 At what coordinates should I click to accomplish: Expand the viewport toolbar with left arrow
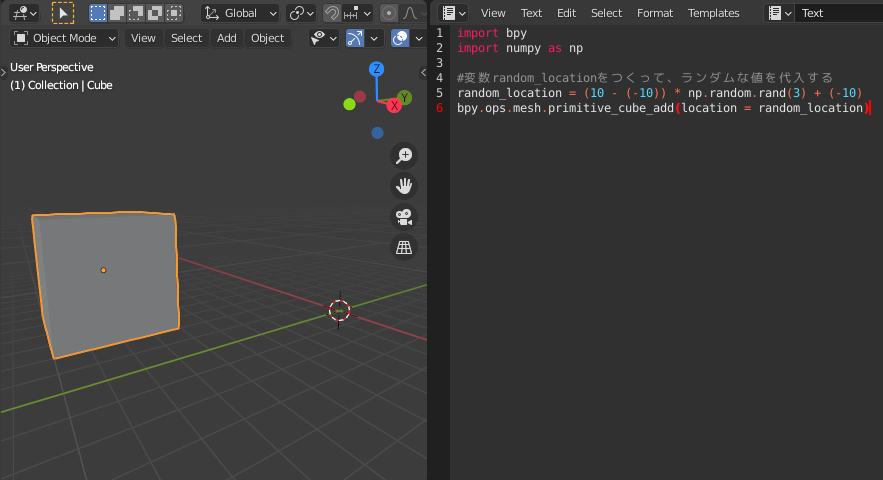click(3, 72)
